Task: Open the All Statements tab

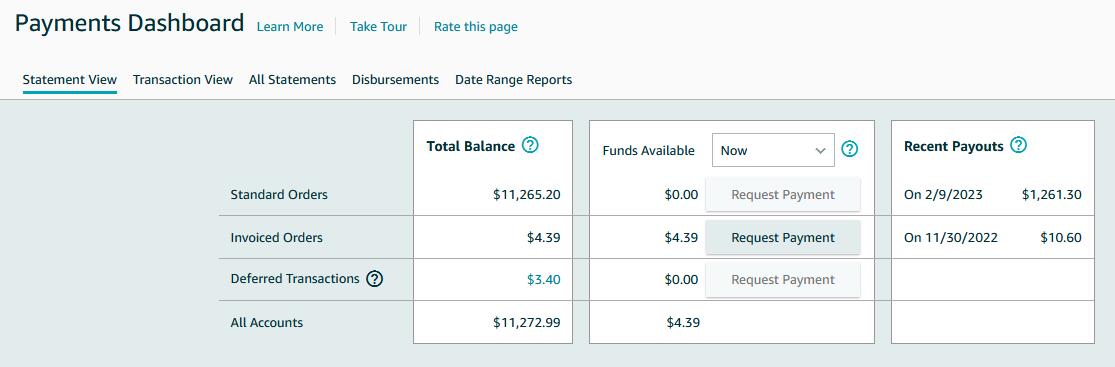Action: pos(292,80)
